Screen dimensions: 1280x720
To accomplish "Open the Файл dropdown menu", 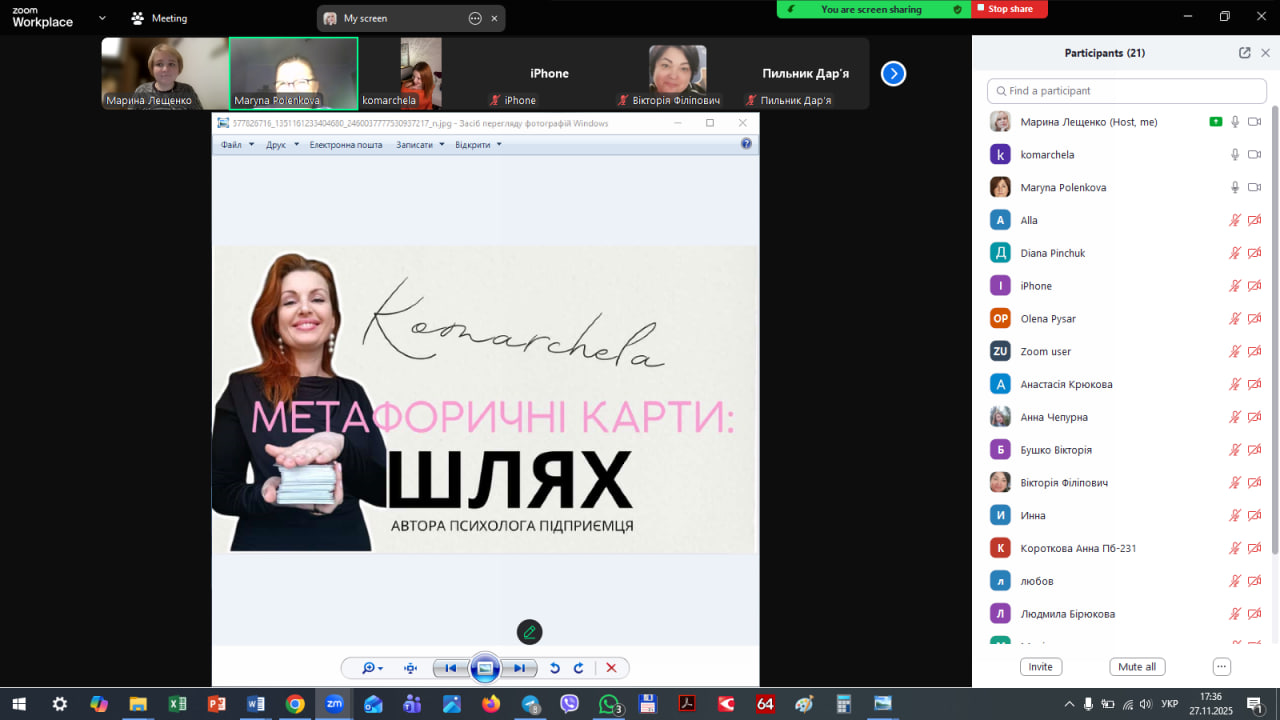I will pyautogui.click(x=237, y=145).
